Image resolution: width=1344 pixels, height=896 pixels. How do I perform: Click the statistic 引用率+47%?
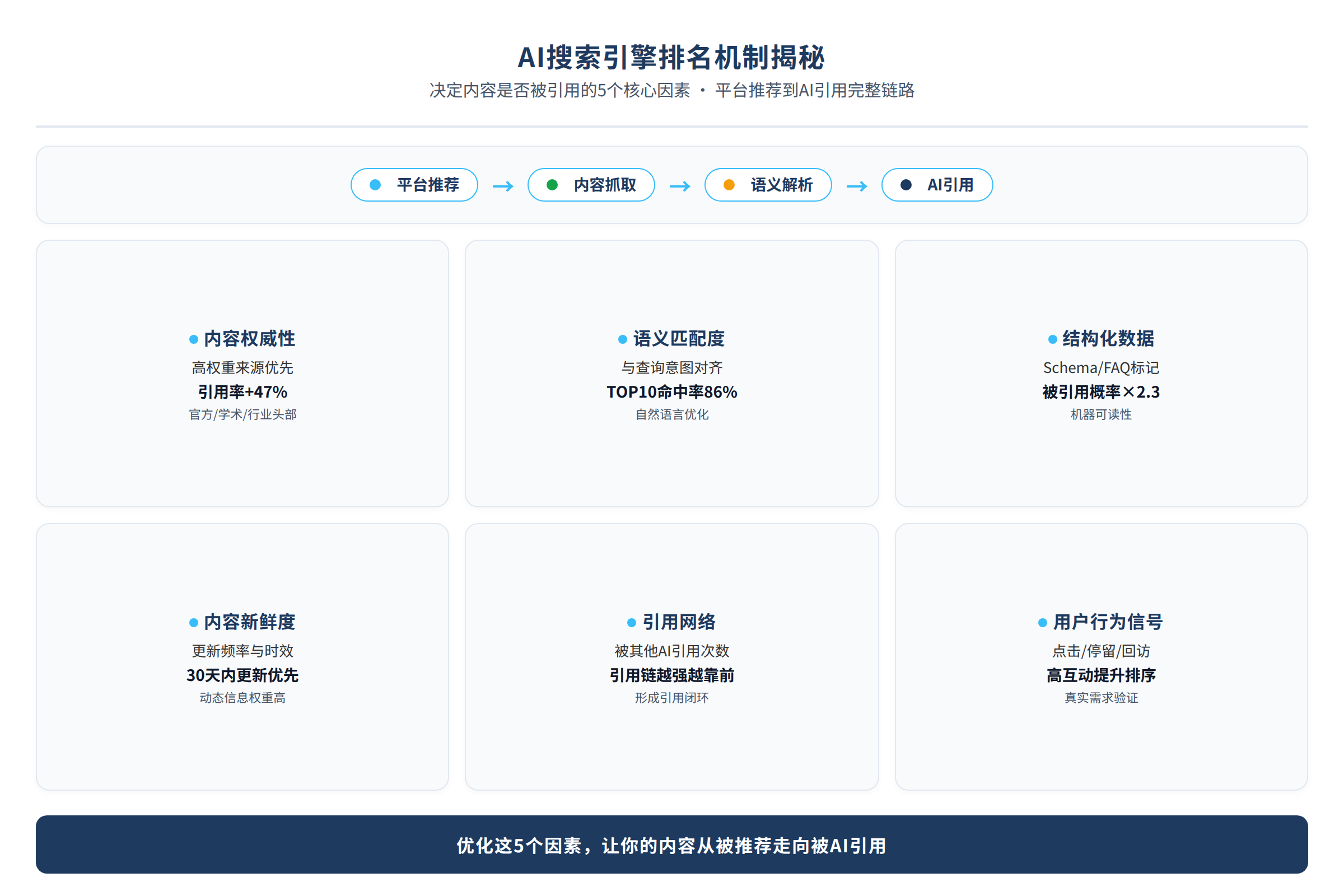click(243, 392)
